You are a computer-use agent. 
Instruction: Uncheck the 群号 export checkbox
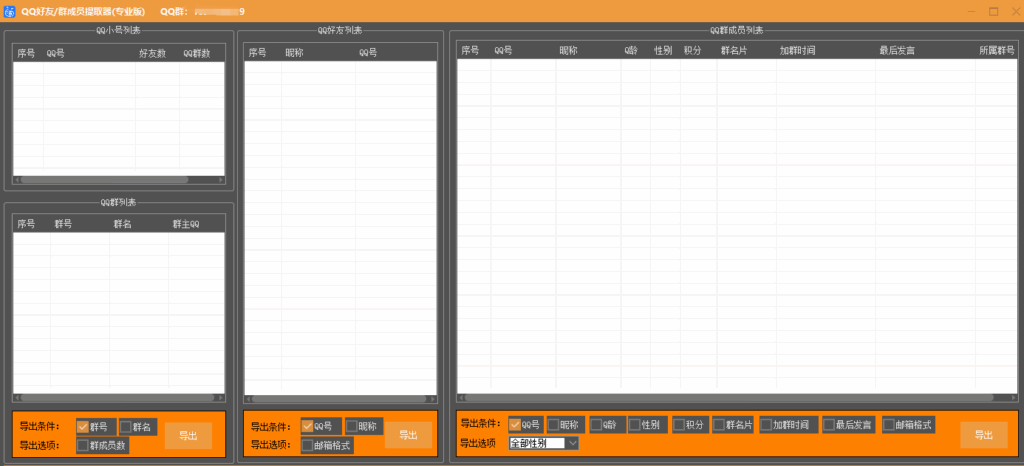click(x=83, y=427)
